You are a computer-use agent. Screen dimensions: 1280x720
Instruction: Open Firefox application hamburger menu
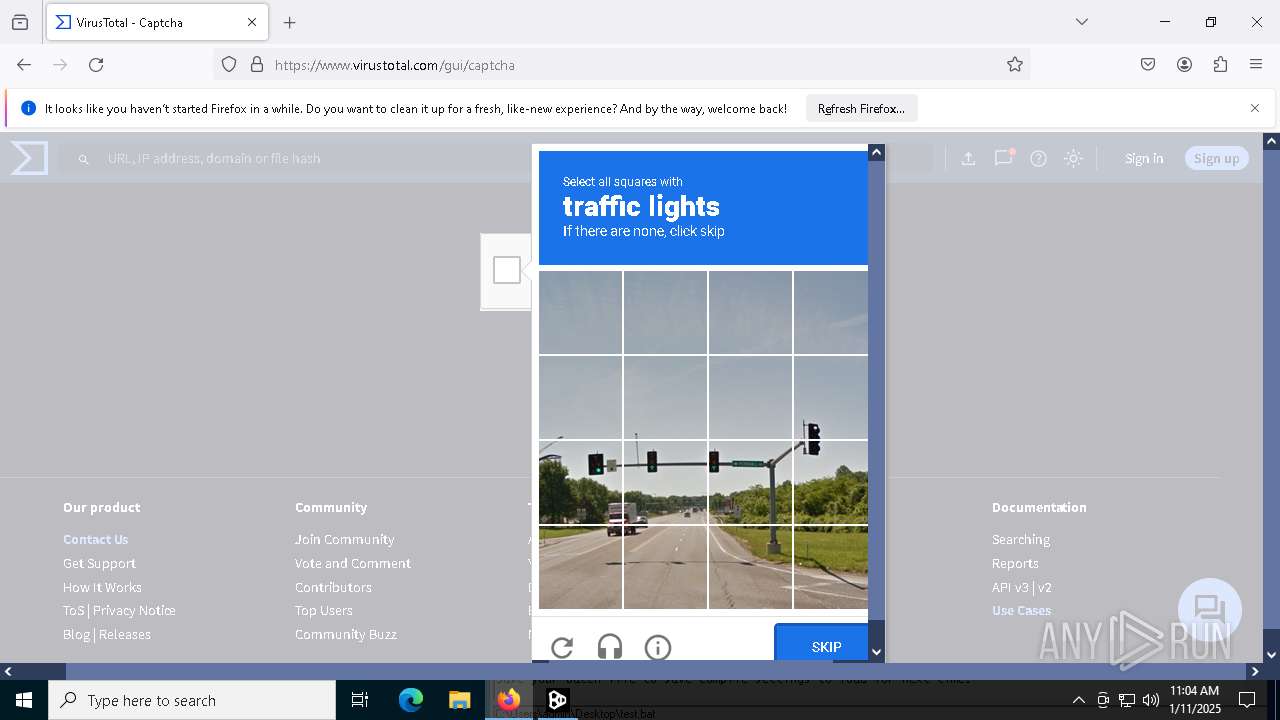(1256, 65)
